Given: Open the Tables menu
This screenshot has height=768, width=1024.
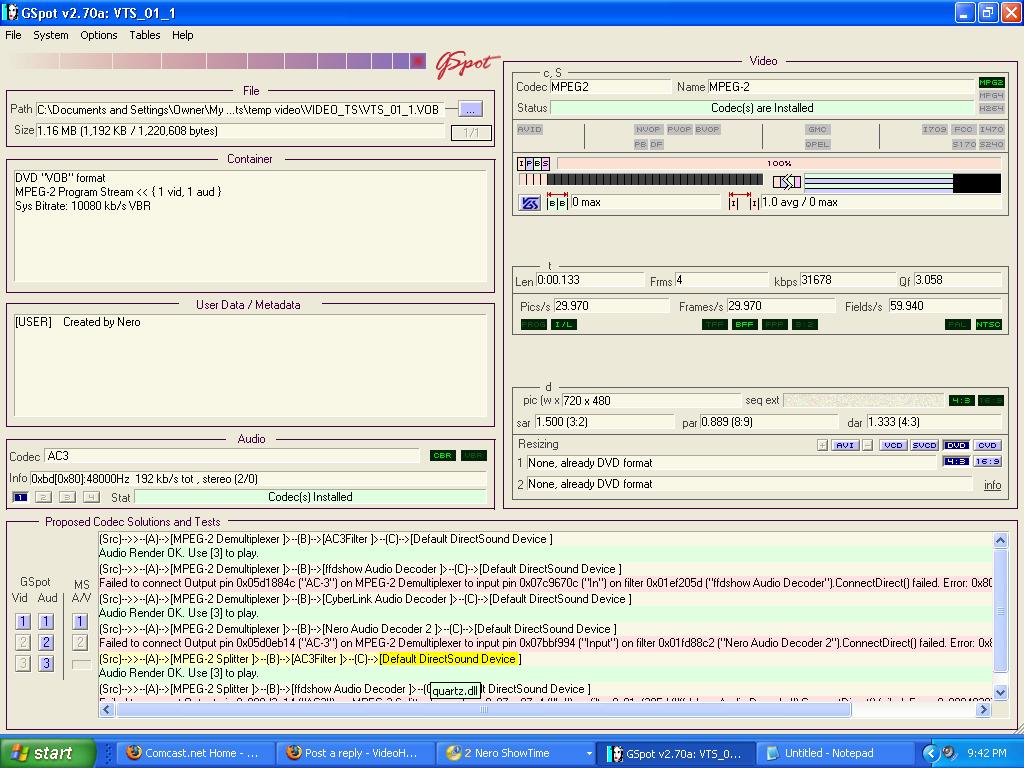Looking at the screenshot, I should (144, 35).
